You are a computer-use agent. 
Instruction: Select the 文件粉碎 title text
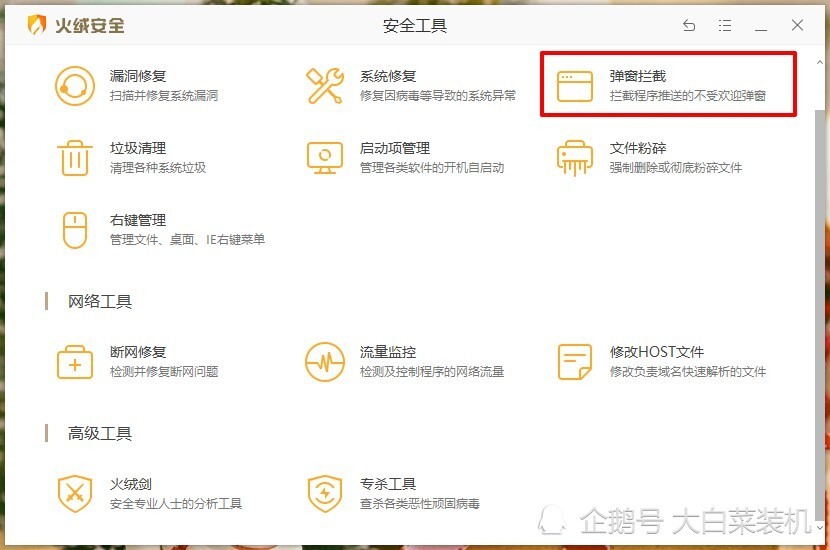tap(638, 148)
